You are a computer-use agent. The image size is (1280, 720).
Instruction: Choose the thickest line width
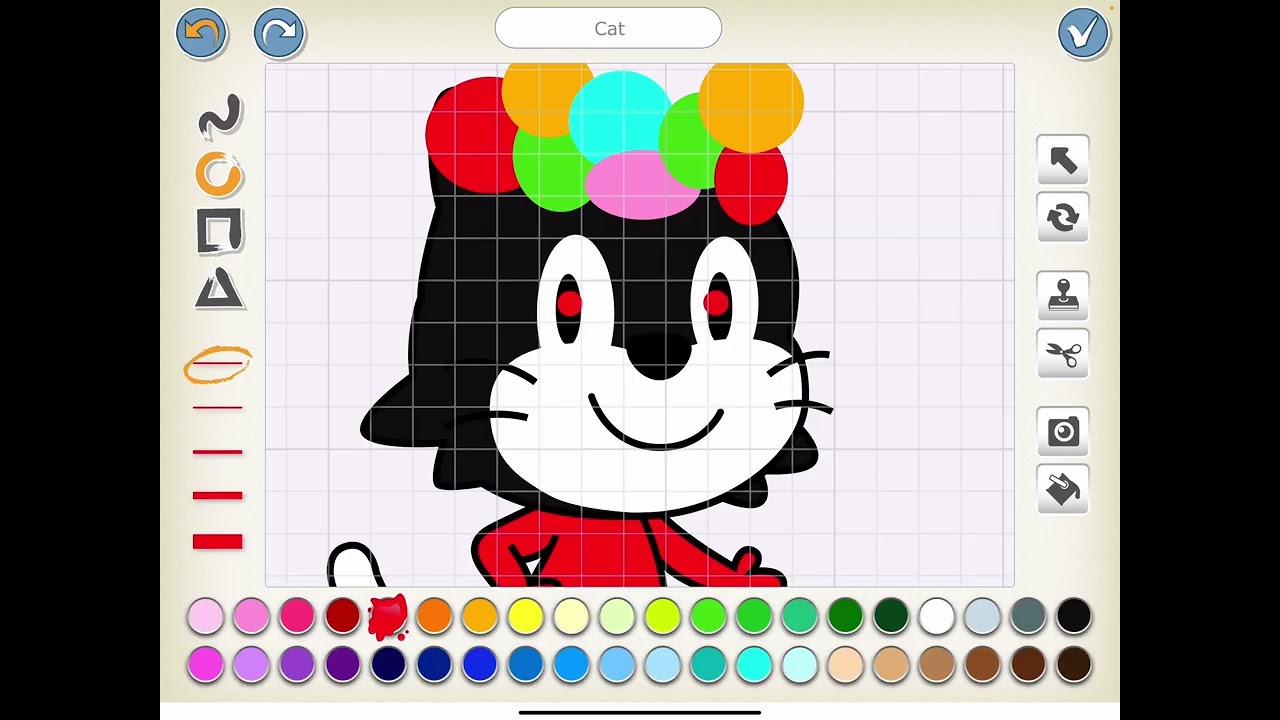(x=217, y=541)
